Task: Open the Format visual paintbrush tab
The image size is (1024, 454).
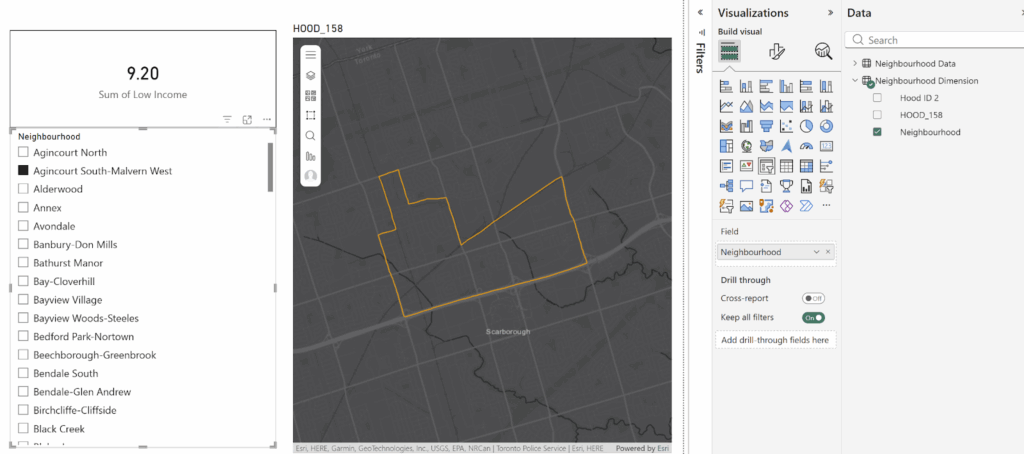Action: pos(777,52)
